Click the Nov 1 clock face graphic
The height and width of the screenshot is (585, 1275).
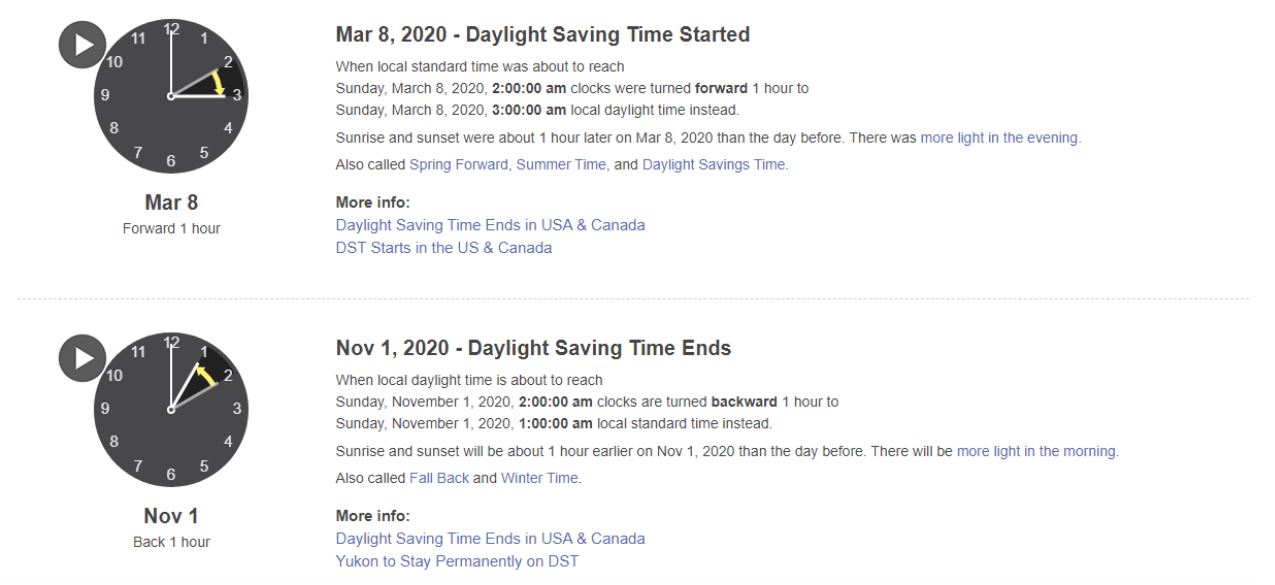(x=170, y=408)
